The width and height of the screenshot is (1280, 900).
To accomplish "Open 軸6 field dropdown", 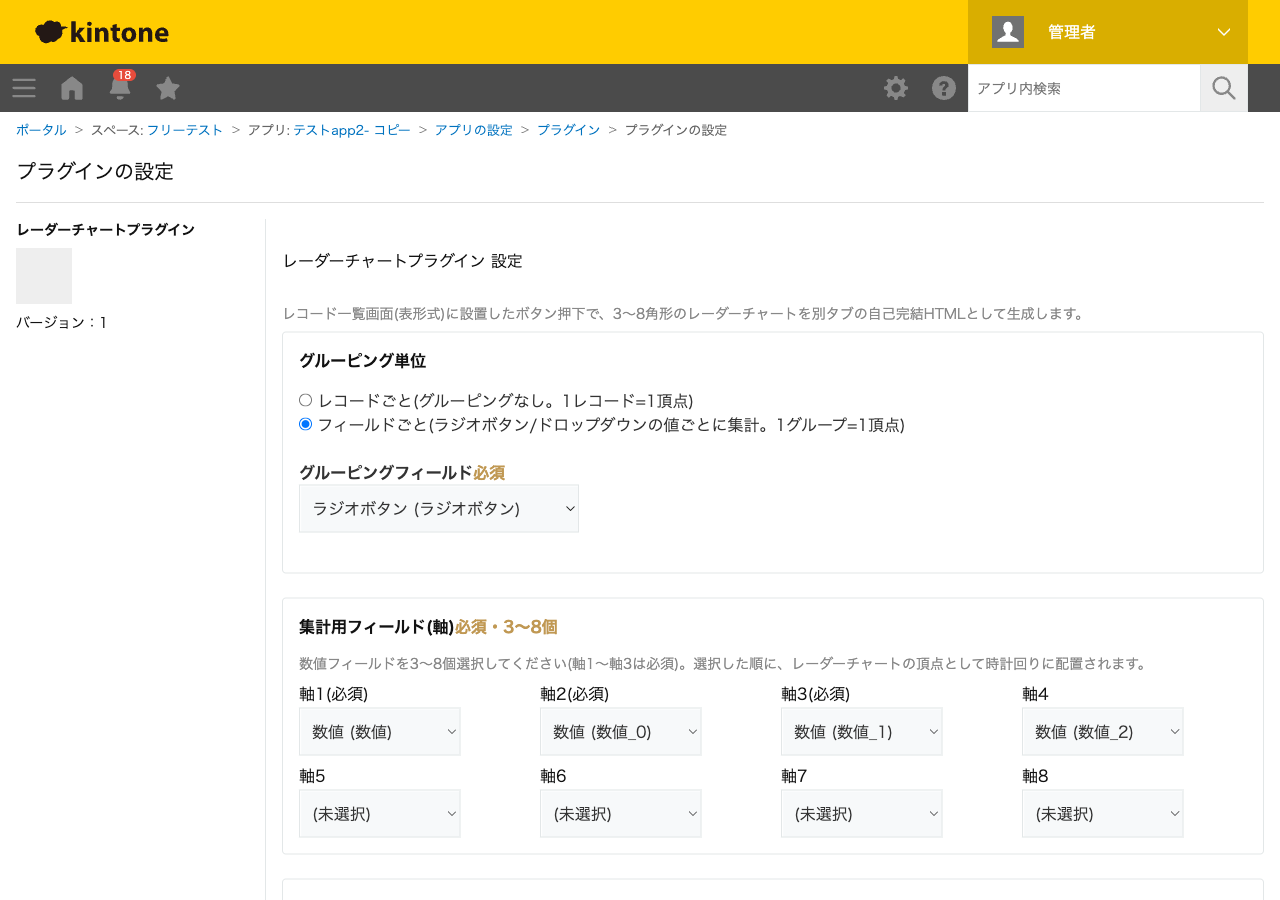I will 621,813.
